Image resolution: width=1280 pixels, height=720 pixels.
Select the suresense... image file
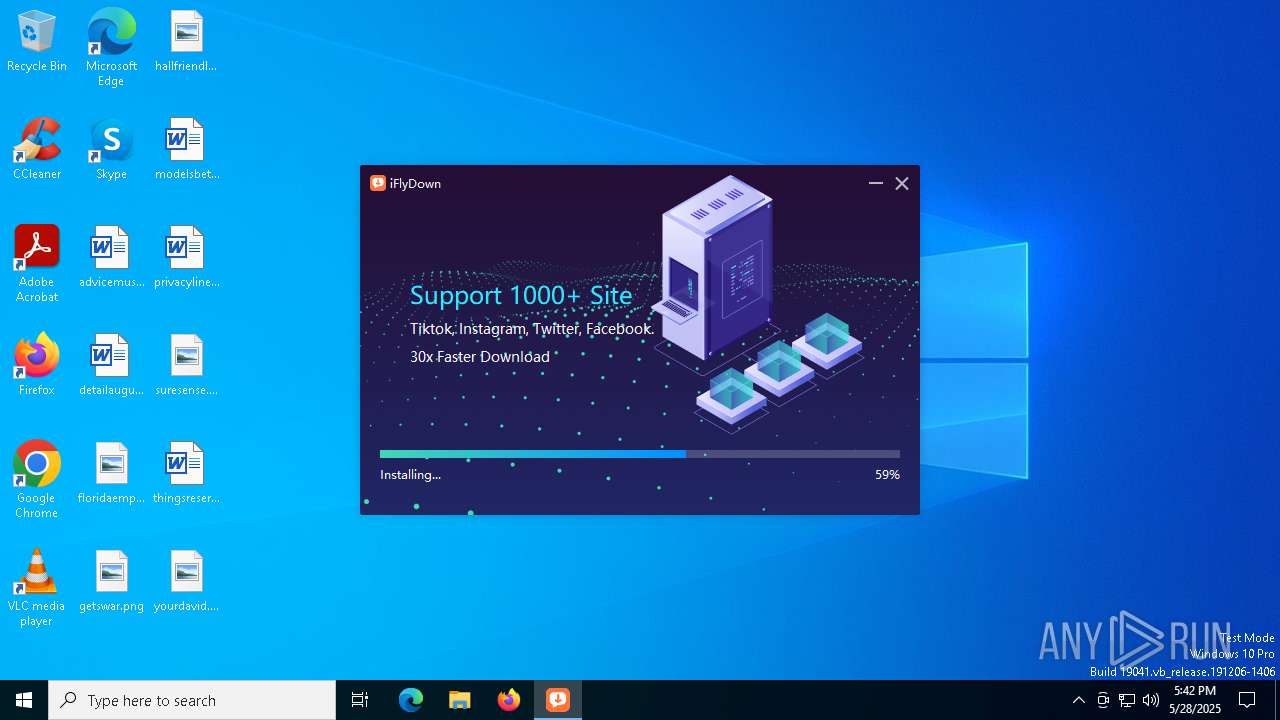tap(186, 366)
